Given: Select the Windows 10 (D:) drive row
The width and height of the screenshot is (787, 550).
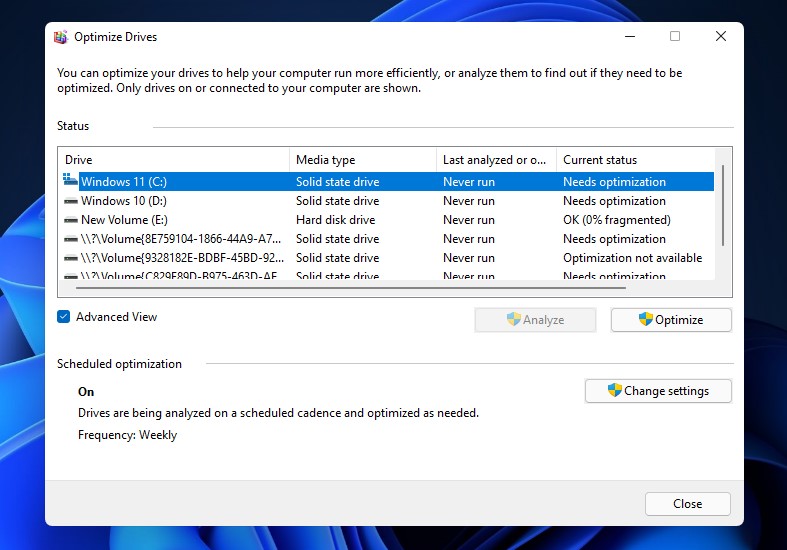Looking at the screenshot, I should tap(387, 201).
